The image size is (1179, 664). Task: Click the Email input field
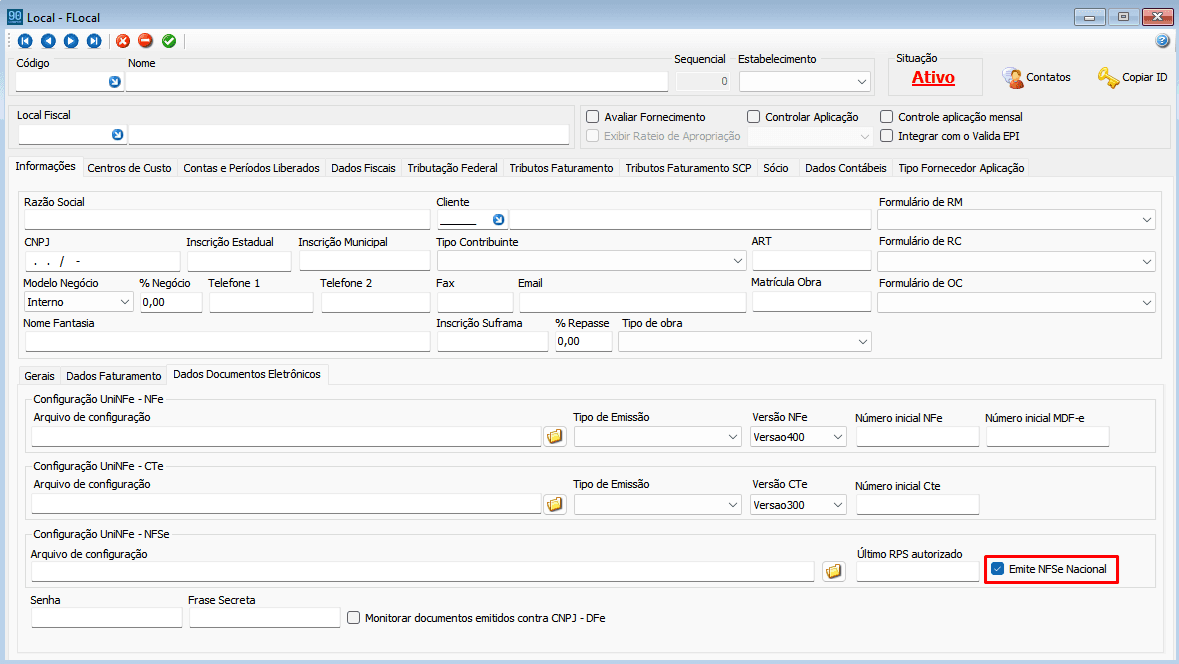tap(632, 302)
